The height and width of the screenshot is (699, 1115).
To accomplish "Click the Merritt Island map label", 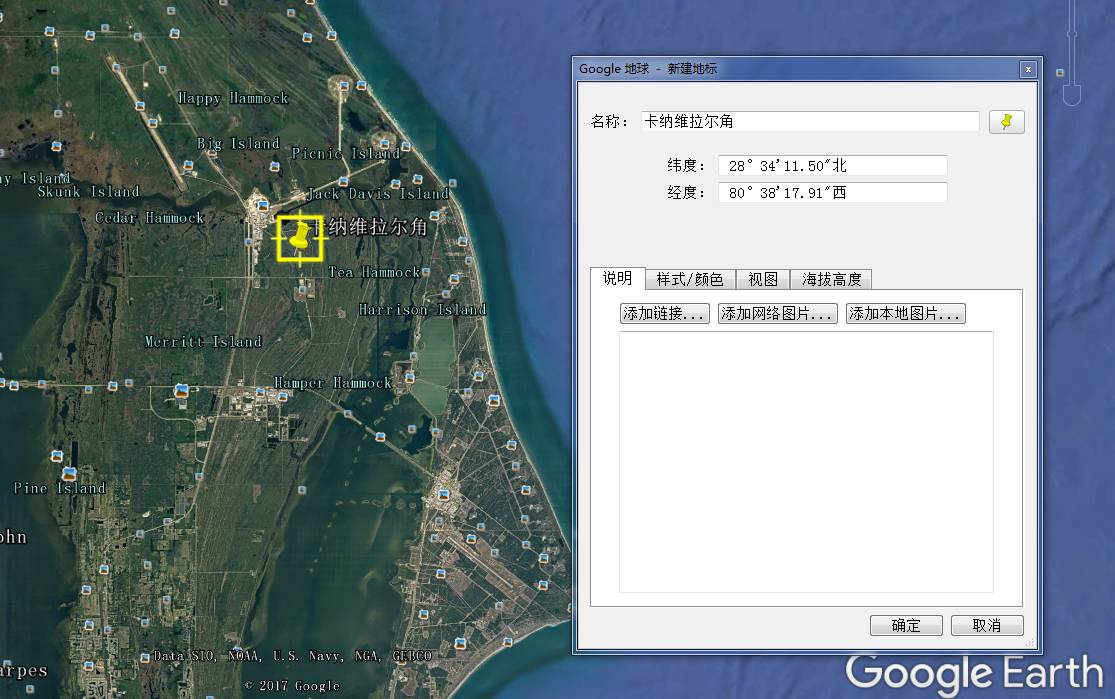I will pos(203,341).
